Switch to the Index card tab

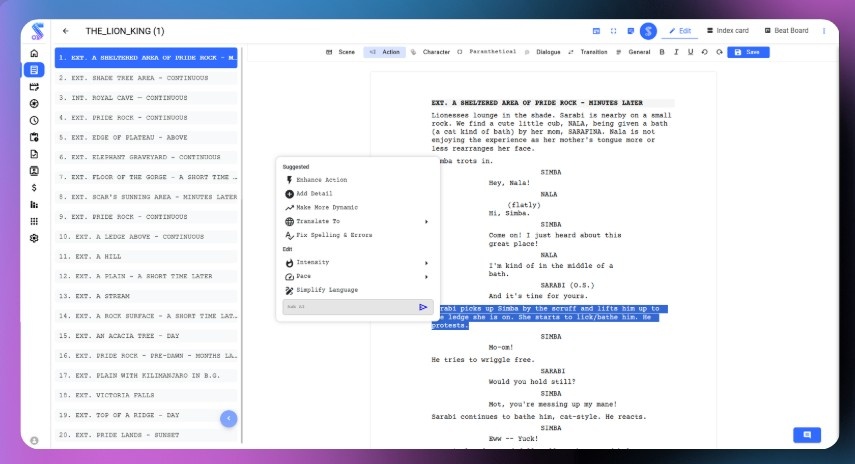click(x=727, y=31)
